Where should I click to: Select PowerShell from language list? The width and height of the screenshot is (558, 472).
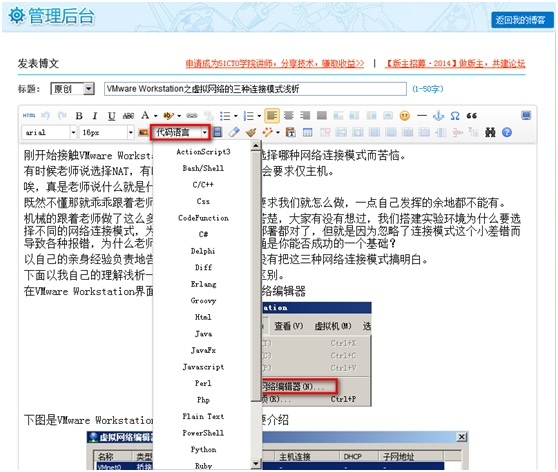203,433
